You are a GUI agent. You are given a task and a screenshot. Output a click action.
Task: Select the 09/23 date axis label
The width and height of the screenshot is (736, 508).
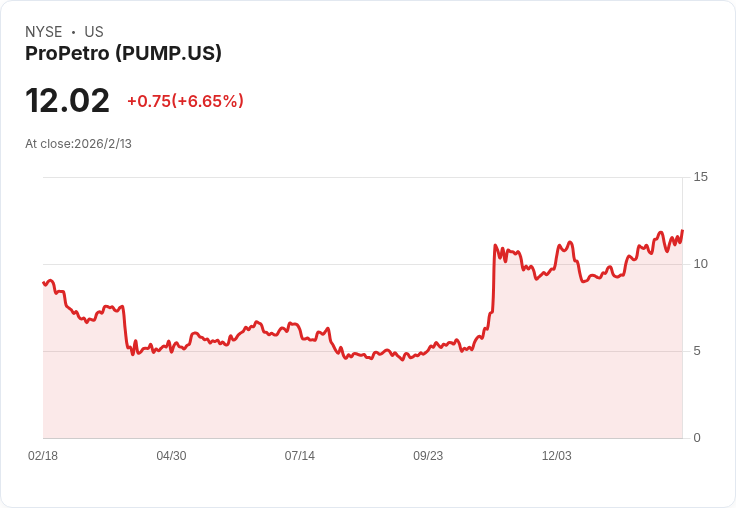click(x=428, y=455)
